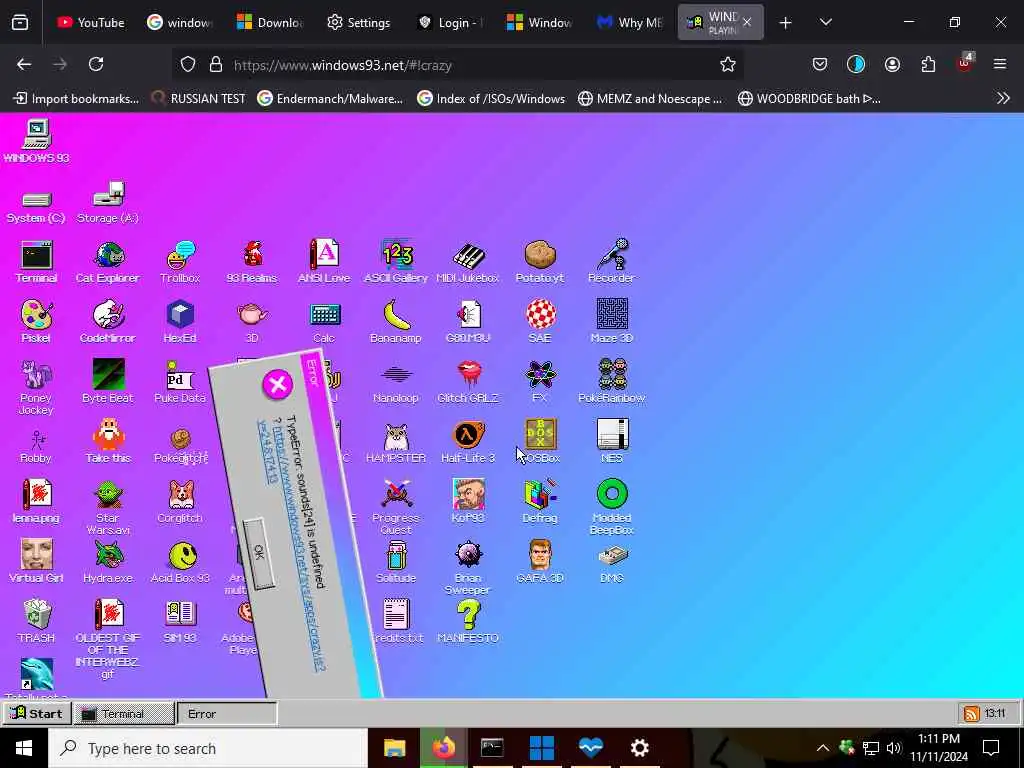Click the browser address bar URL

click(343, 65)
